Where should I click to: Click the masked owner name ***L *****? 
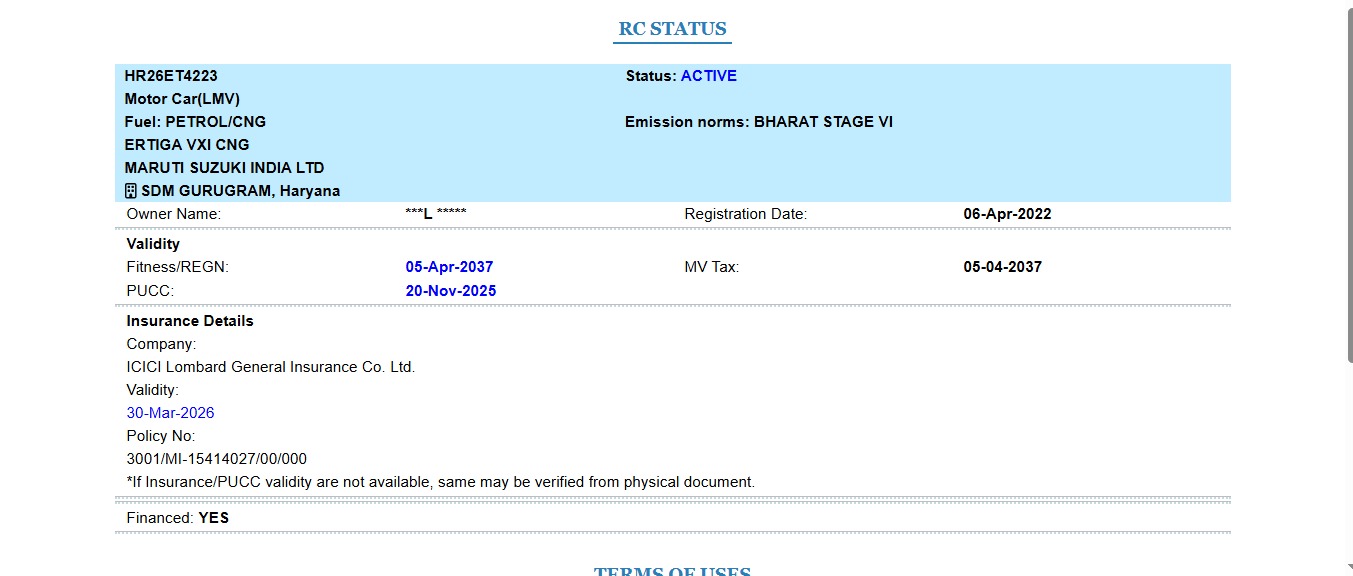436,214
